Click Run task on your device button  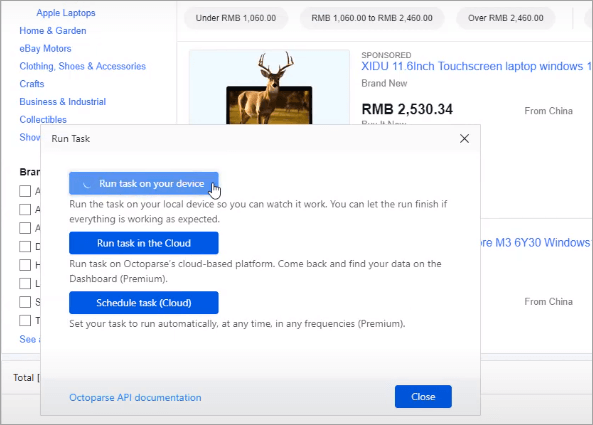tap(144, 183)
